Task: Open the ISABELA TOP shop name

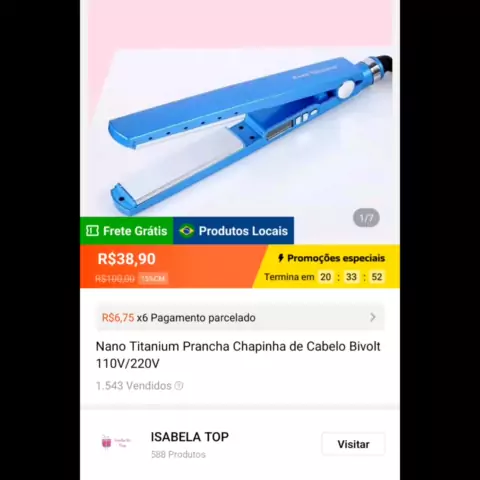Action: [x=190, y=437]
